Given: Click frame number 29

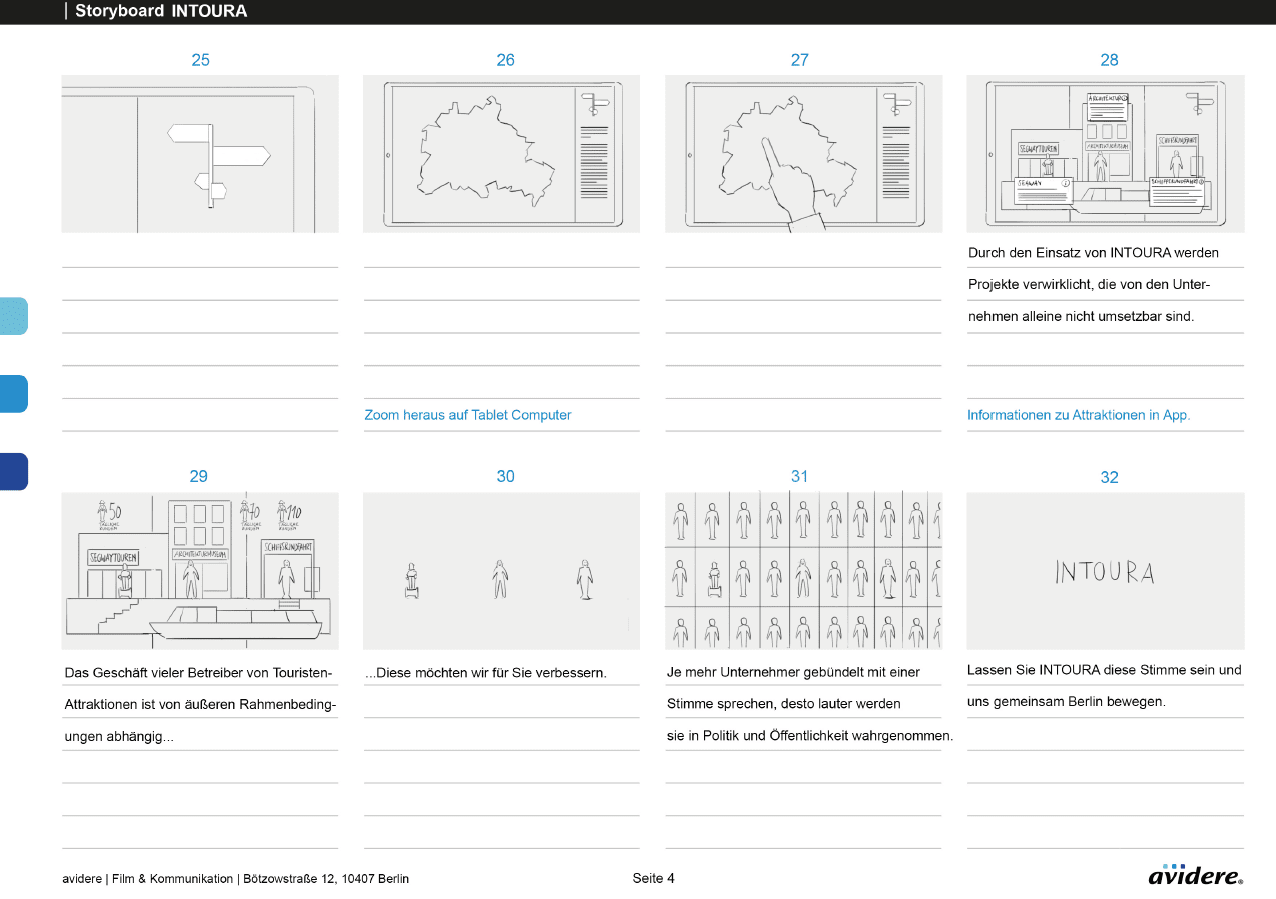Looking at the screenshot, I should tap(199, 476).
